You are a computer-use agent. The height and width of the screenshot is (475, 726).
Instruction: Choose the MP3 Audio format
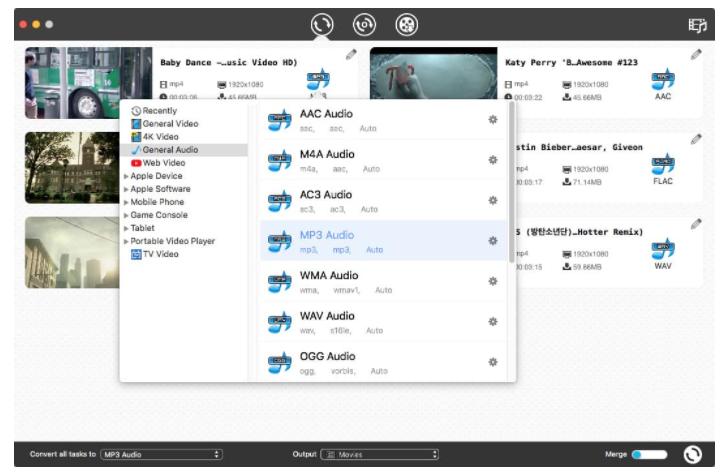point(383,241)
